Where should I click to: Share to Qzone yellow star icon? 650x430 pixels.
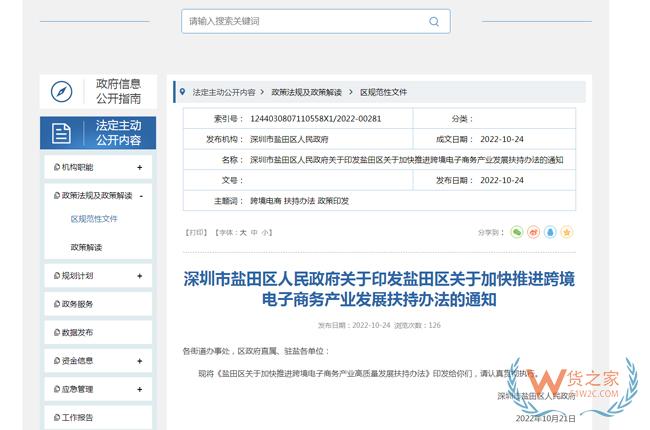567,232
